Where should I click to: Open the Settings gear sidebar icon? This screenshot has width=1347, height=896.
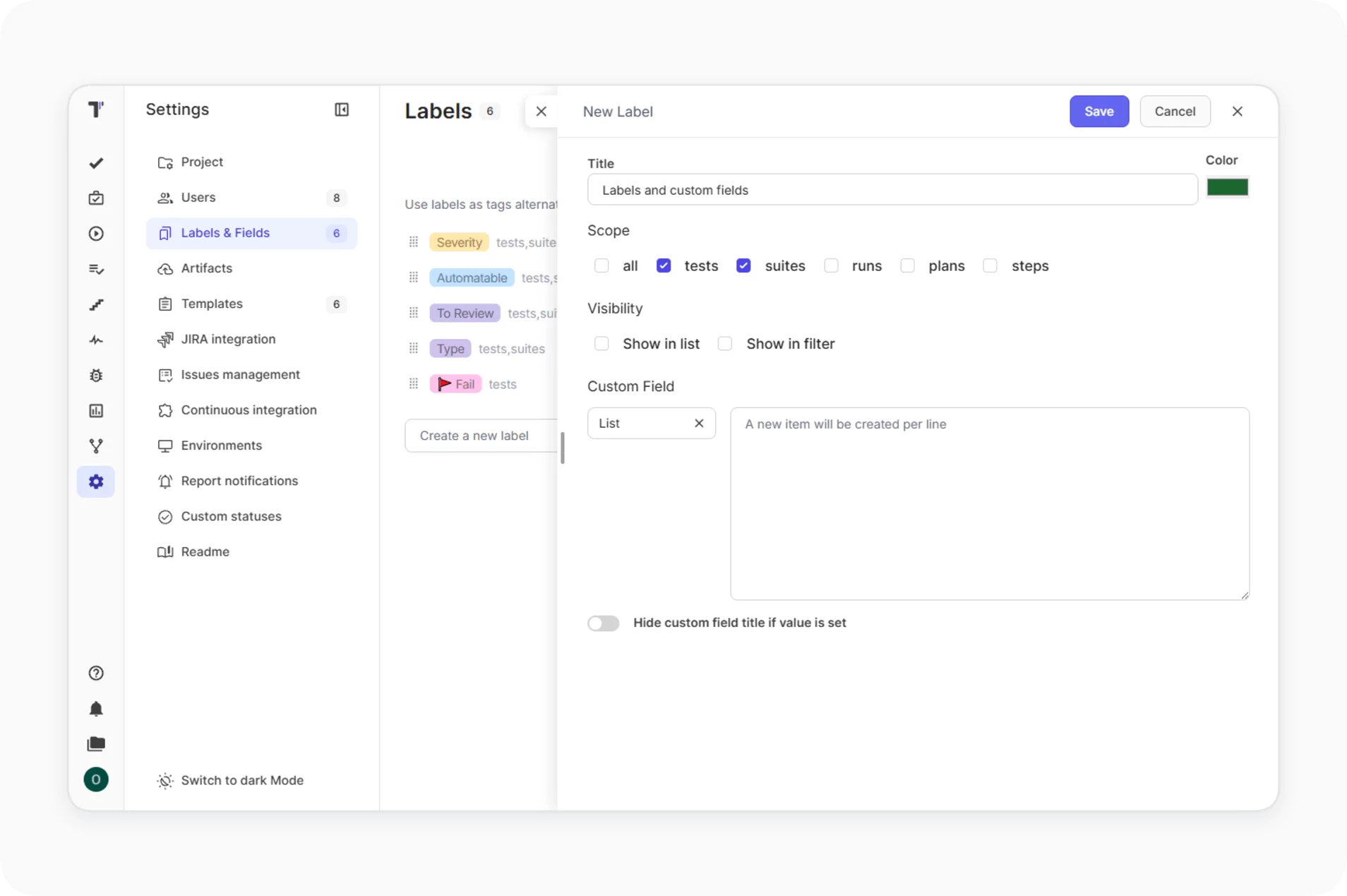point(96,482)
